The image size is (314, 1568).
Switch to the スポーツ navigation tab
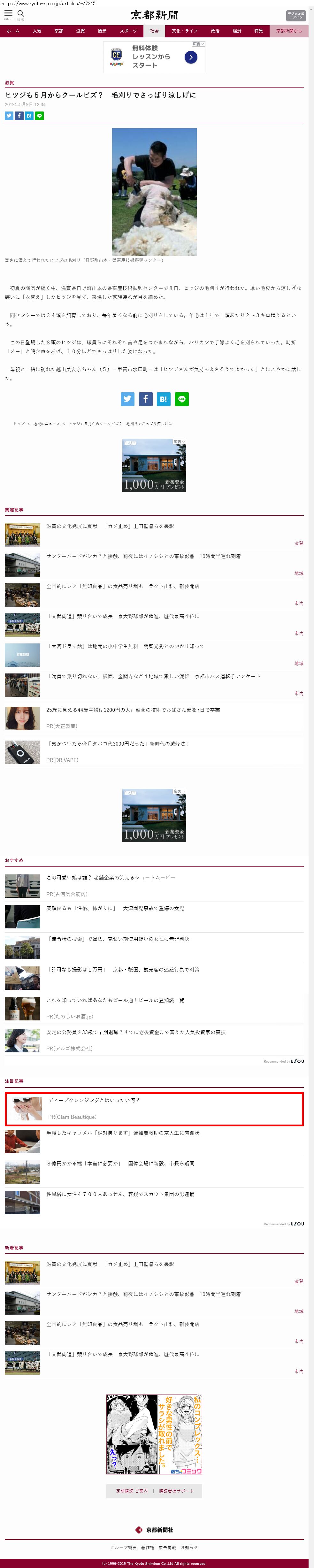(128, 31)
